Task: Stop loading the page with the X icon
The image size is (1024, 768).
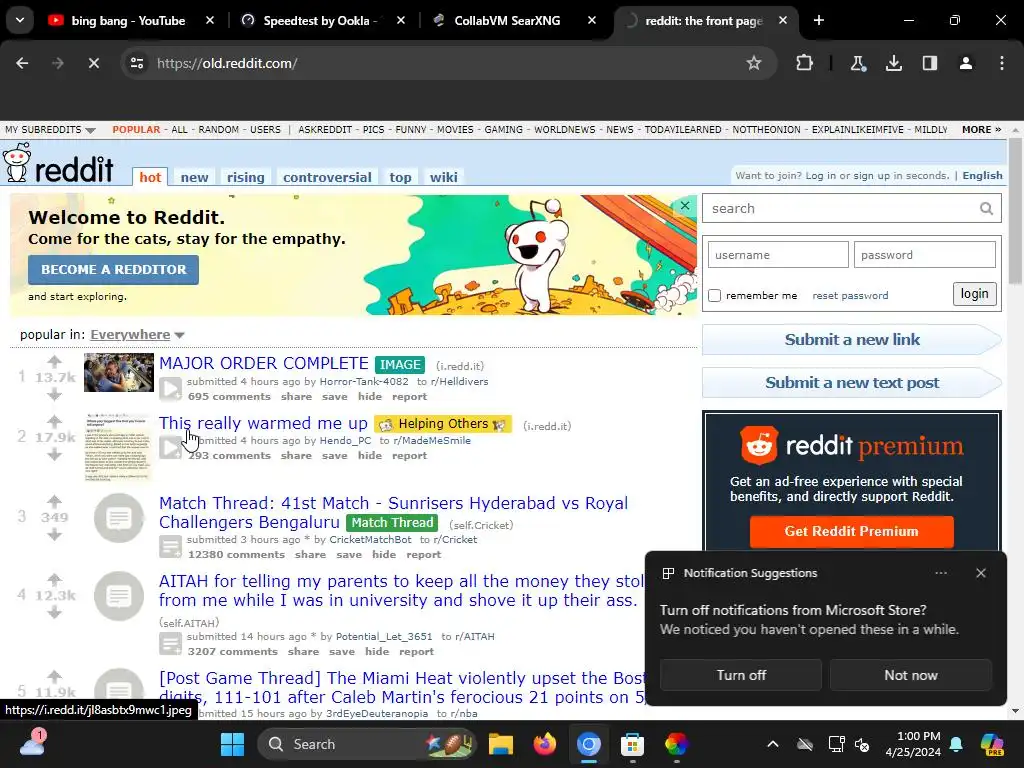Action: (x=93, y=63)
